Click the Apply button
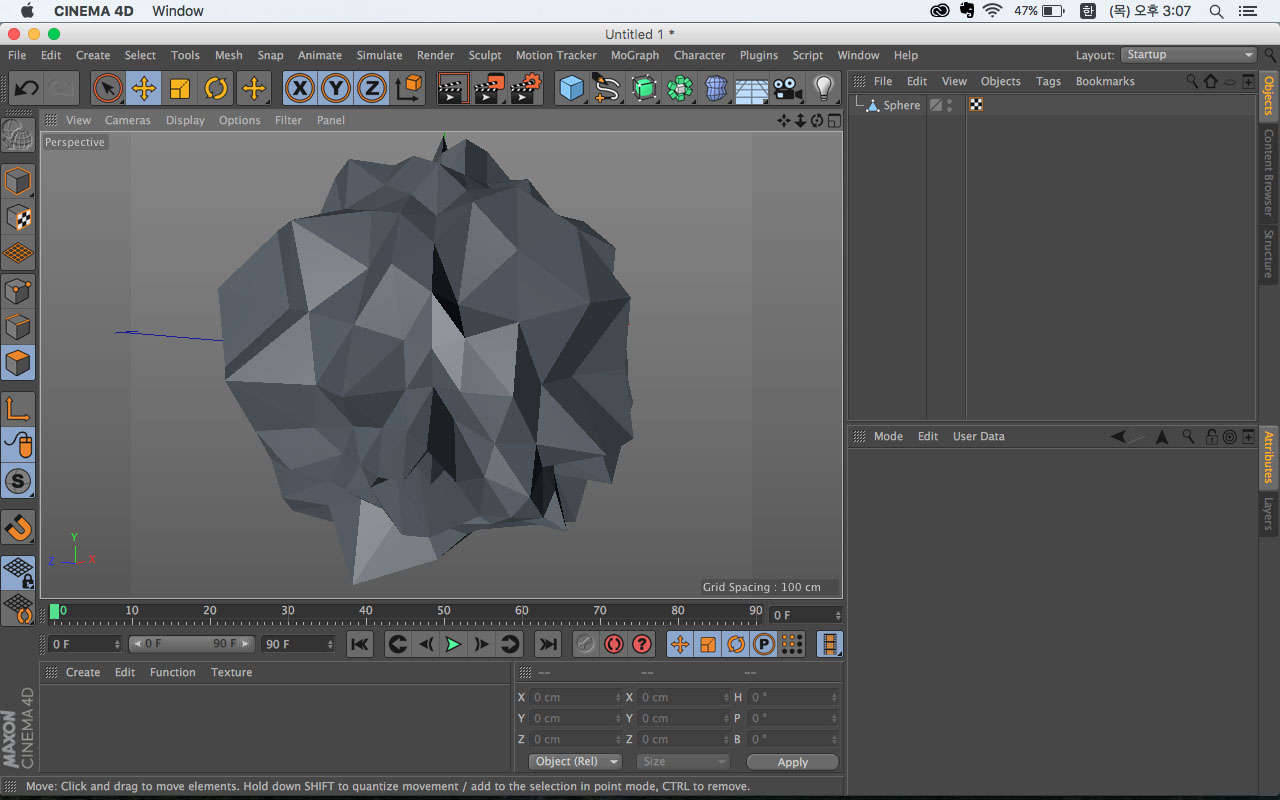Screen dimensions: 1280x800 (x=792, y=762)
